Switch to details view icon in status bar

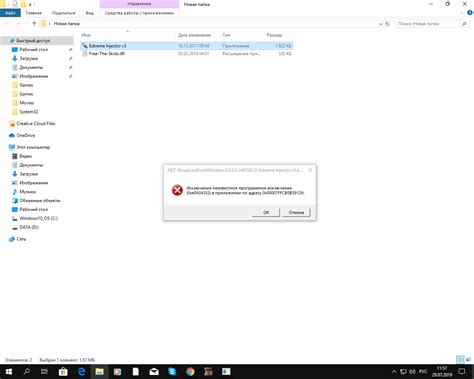pyautogui.click(x=460, y=359)
